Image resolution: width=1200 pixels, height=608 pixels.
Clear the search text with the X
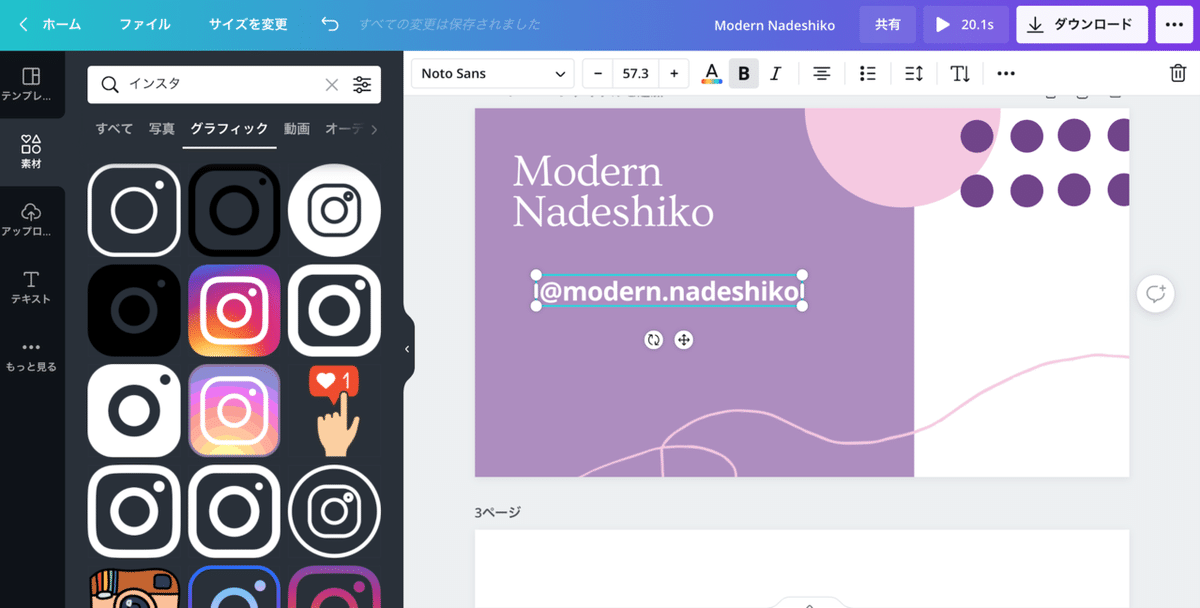(332, 85)
